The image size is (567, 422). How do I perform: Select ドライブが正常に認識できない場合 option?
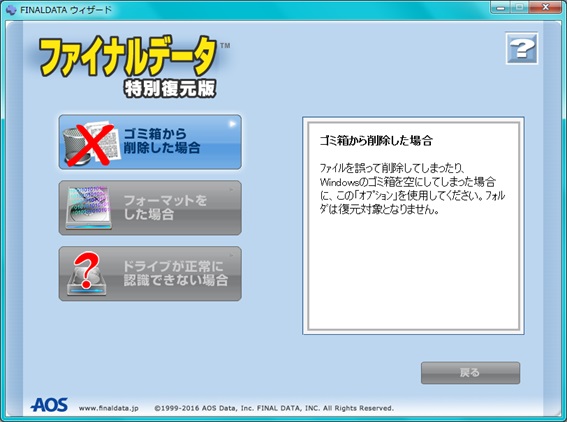[x=150, y=274]
